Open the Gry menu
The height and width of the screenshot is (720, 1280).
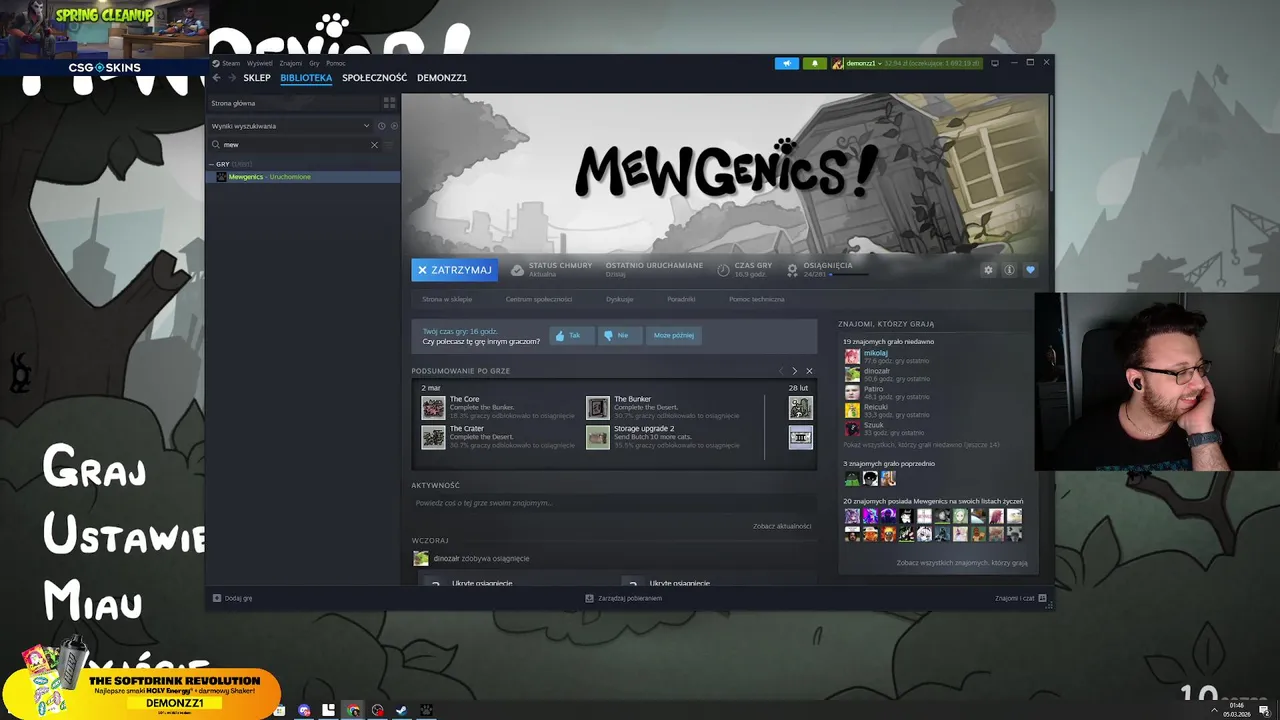click(x=314, y=63)
